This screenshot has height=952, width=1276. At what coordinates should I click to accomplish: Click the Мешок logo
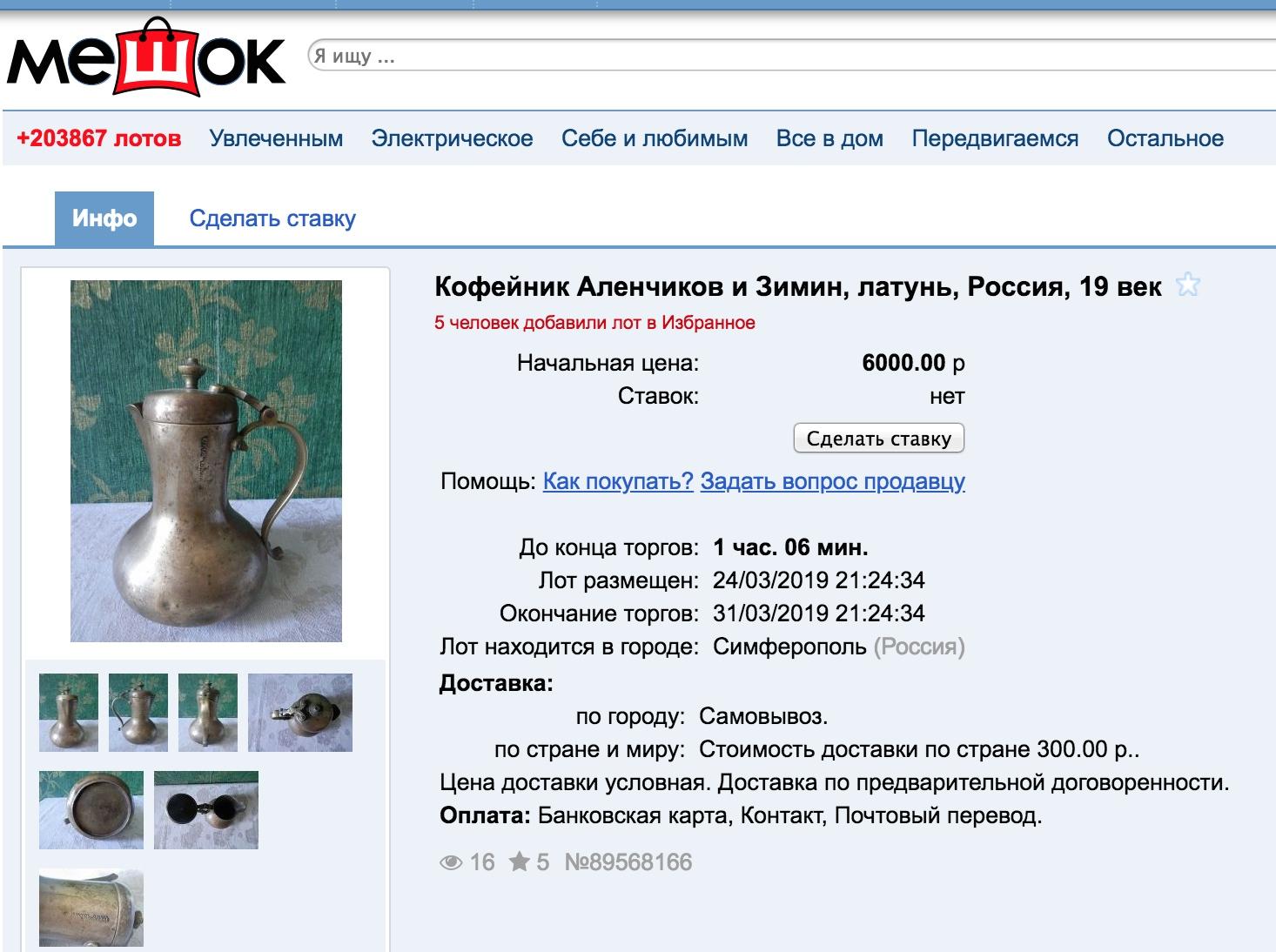click(146, 57)
